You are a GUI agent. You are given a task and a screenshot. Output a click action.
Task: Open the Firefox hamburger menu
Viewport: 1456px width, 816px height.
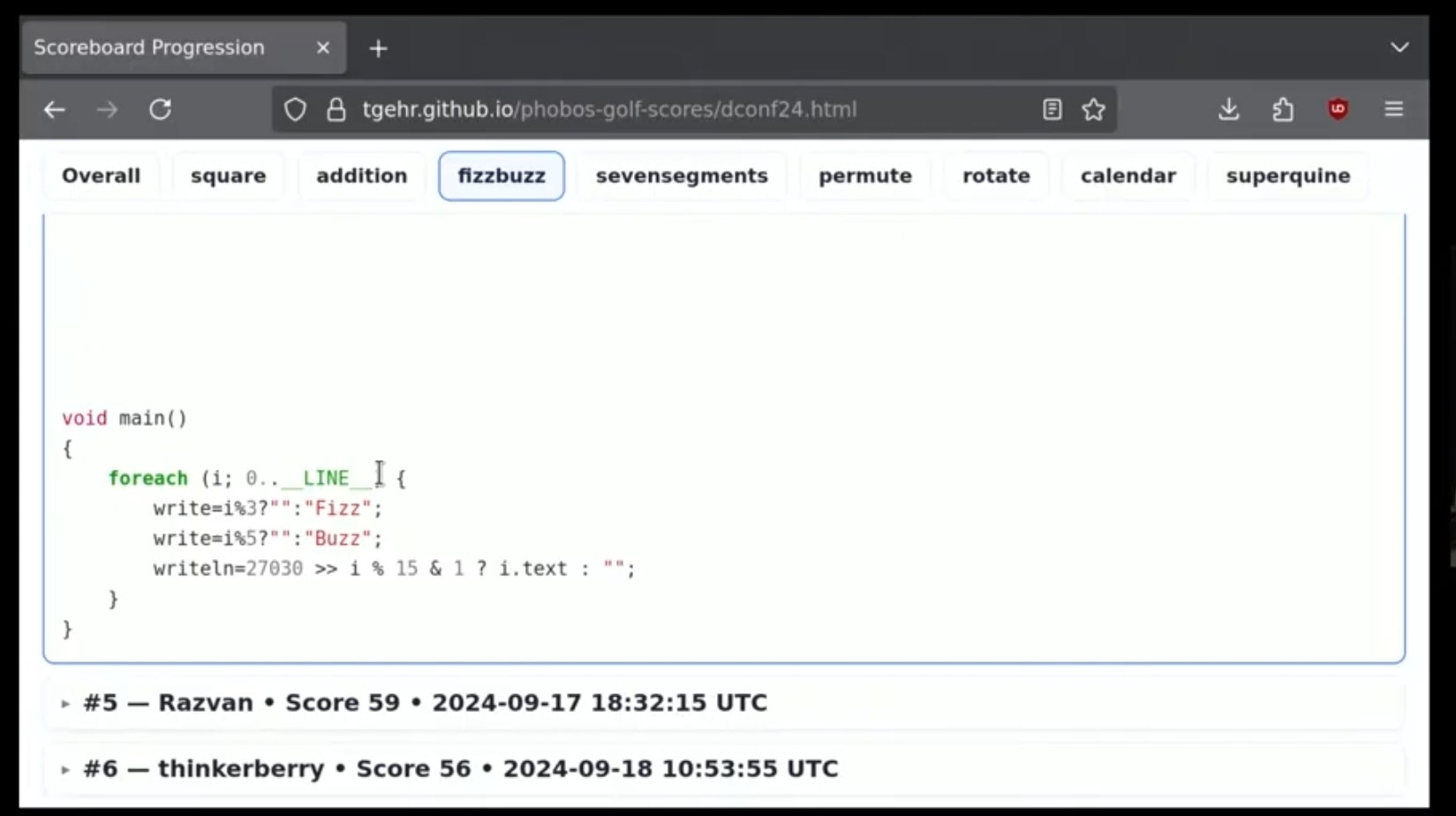(x=1393, y=110)
